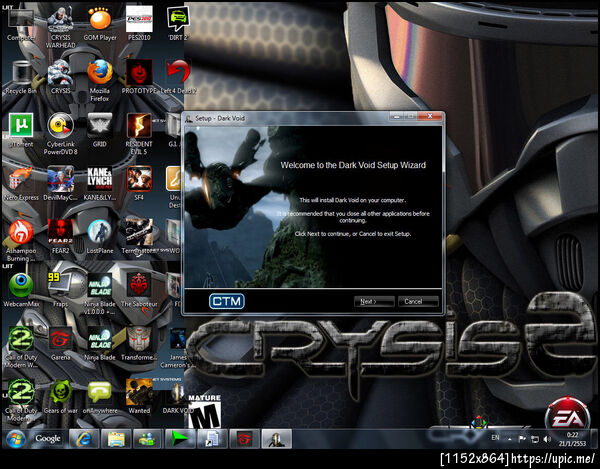Click the volume speaker tray icon

click(547, 439)
